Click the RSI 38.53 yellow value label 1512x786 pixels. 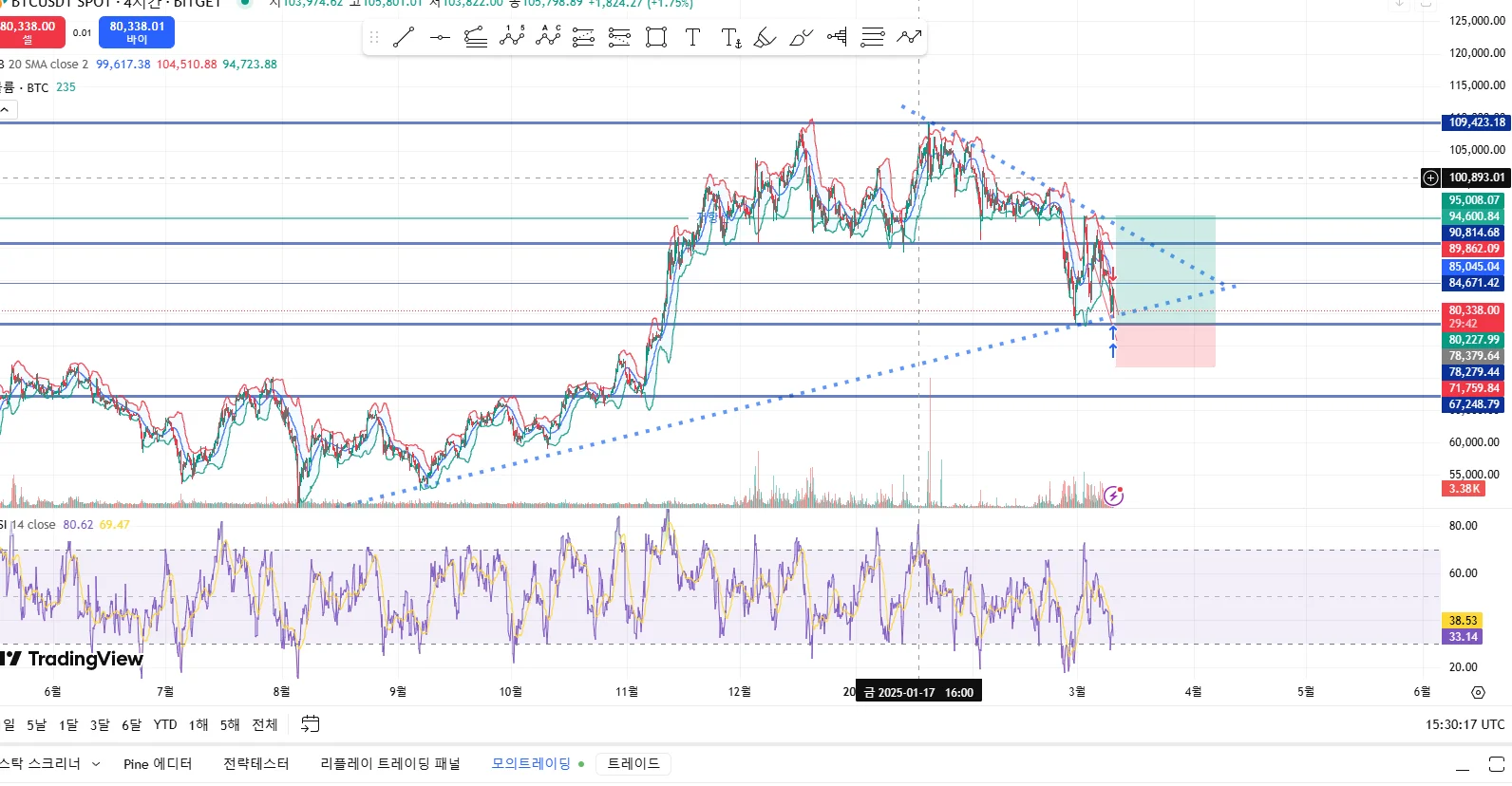(1463, 621)
